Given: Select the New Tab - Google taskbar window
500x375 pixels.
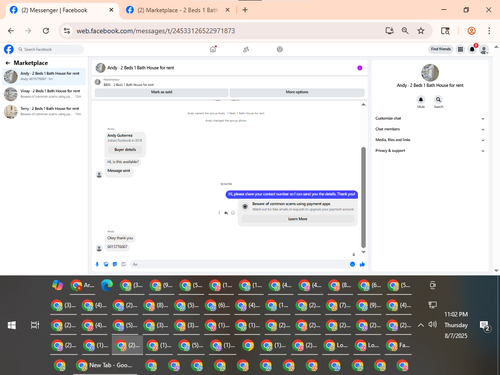Looking at the screenshot, I should 104,366.
